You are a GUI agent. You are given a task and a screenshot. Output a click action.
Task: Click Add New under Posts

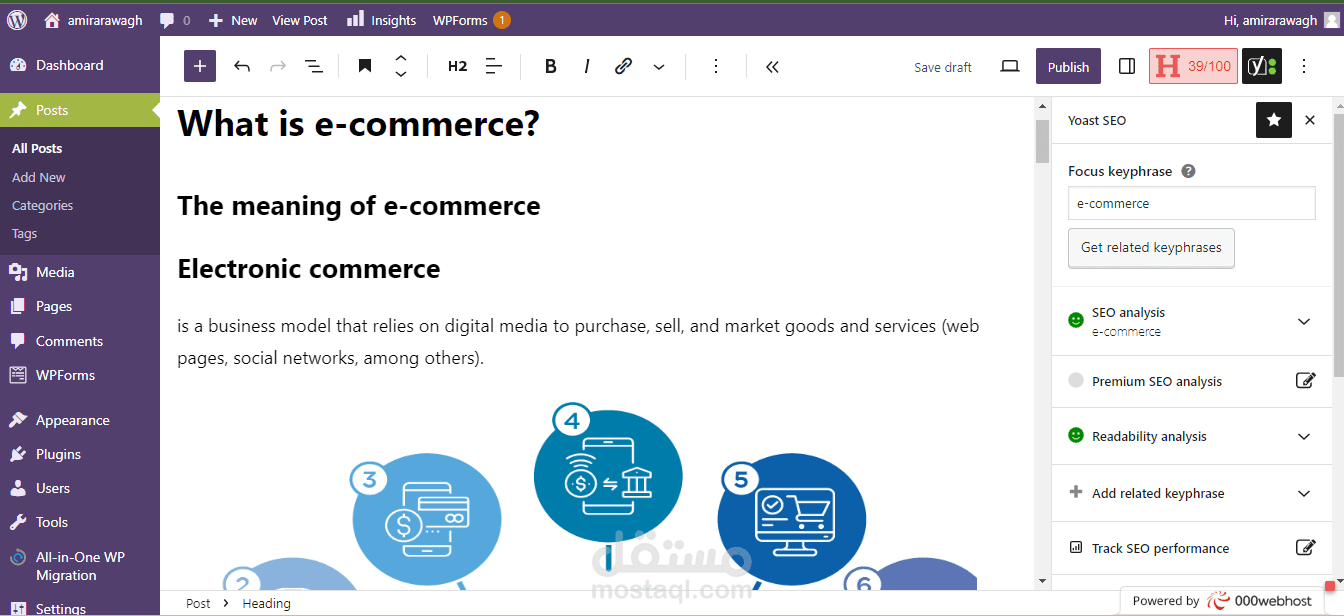coord(39,177)
